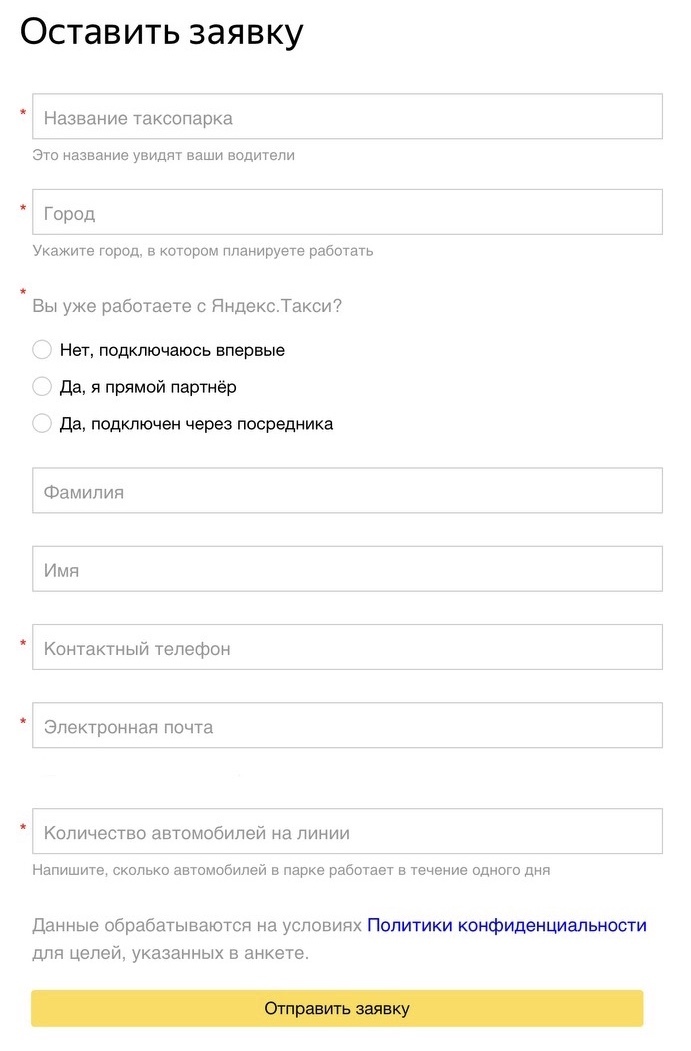The image size is (691, 1051).
Task: Click hint text about the planned work city
Action: [203, 251]
